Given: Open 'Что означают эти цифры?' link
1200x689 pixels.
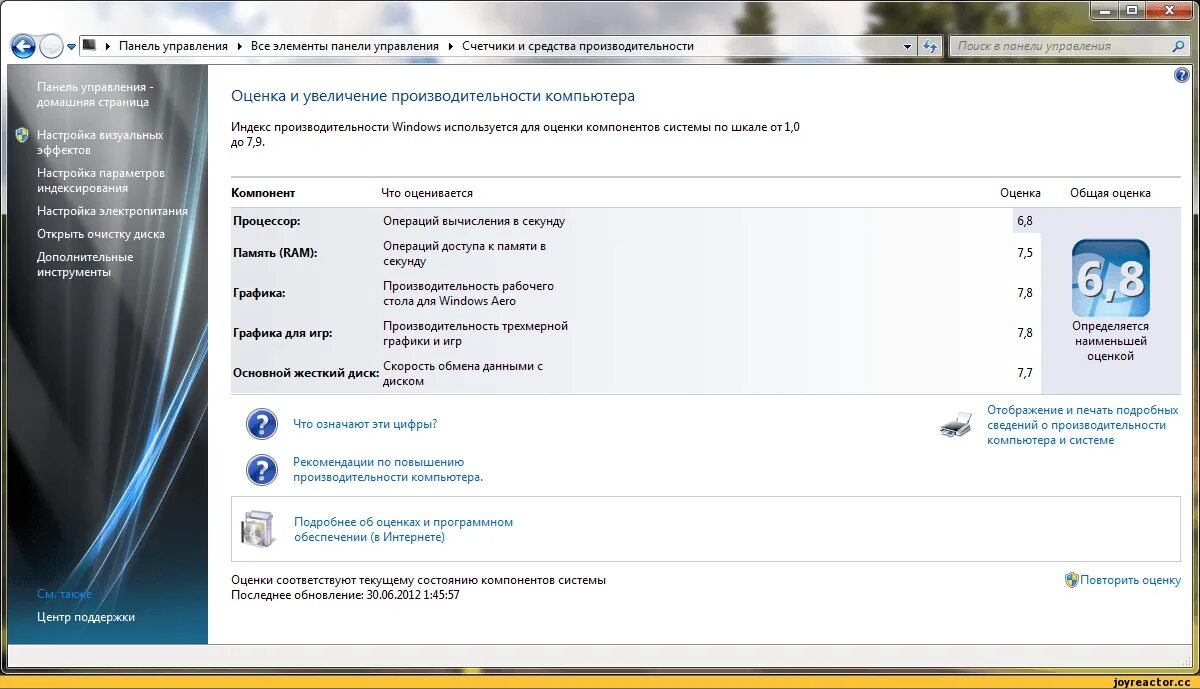Looking at the screenshot, I should [x=365, y=424].
